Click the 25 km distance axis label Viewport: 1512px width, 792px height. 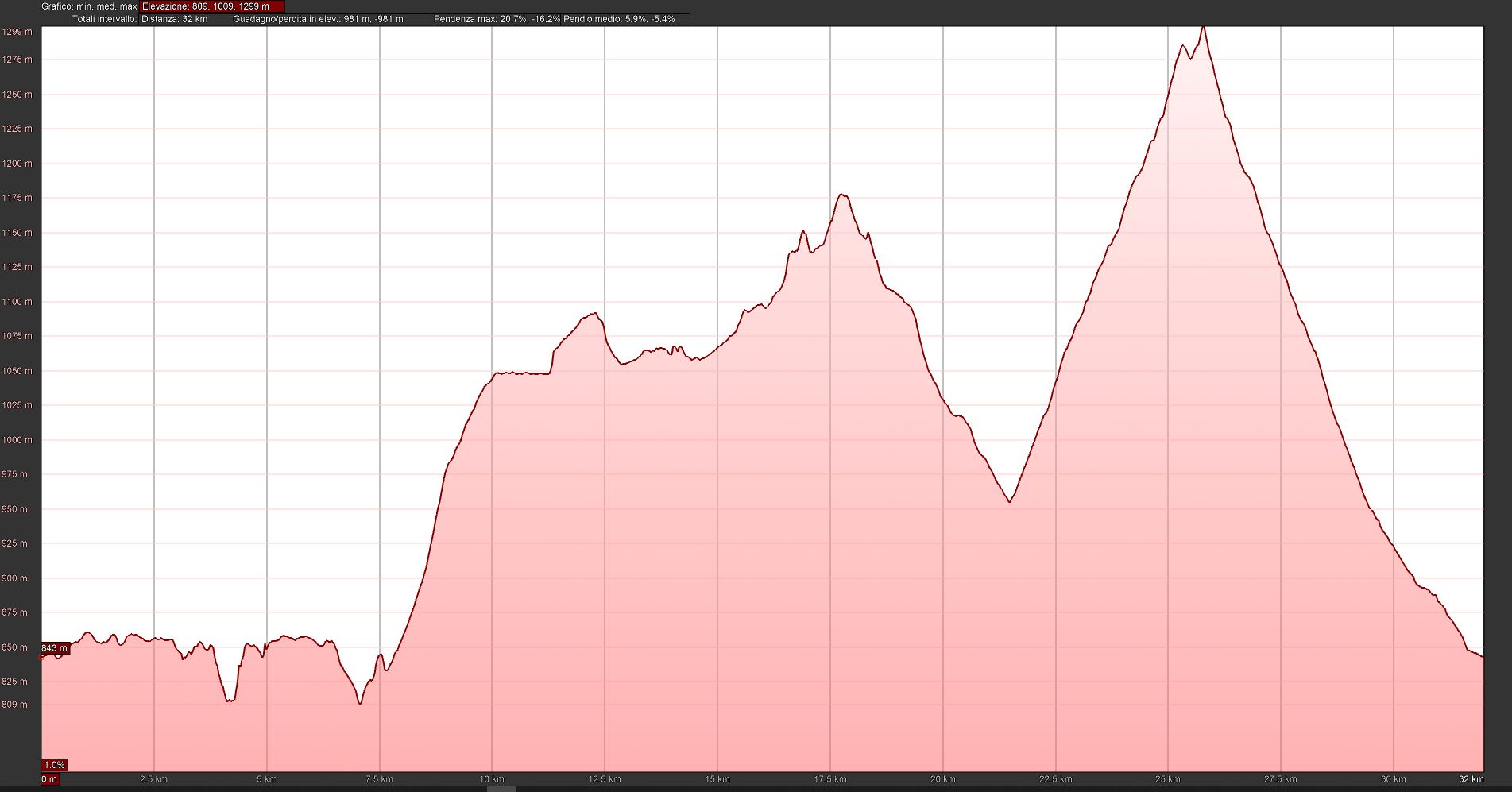click(x=1167, y=779)
